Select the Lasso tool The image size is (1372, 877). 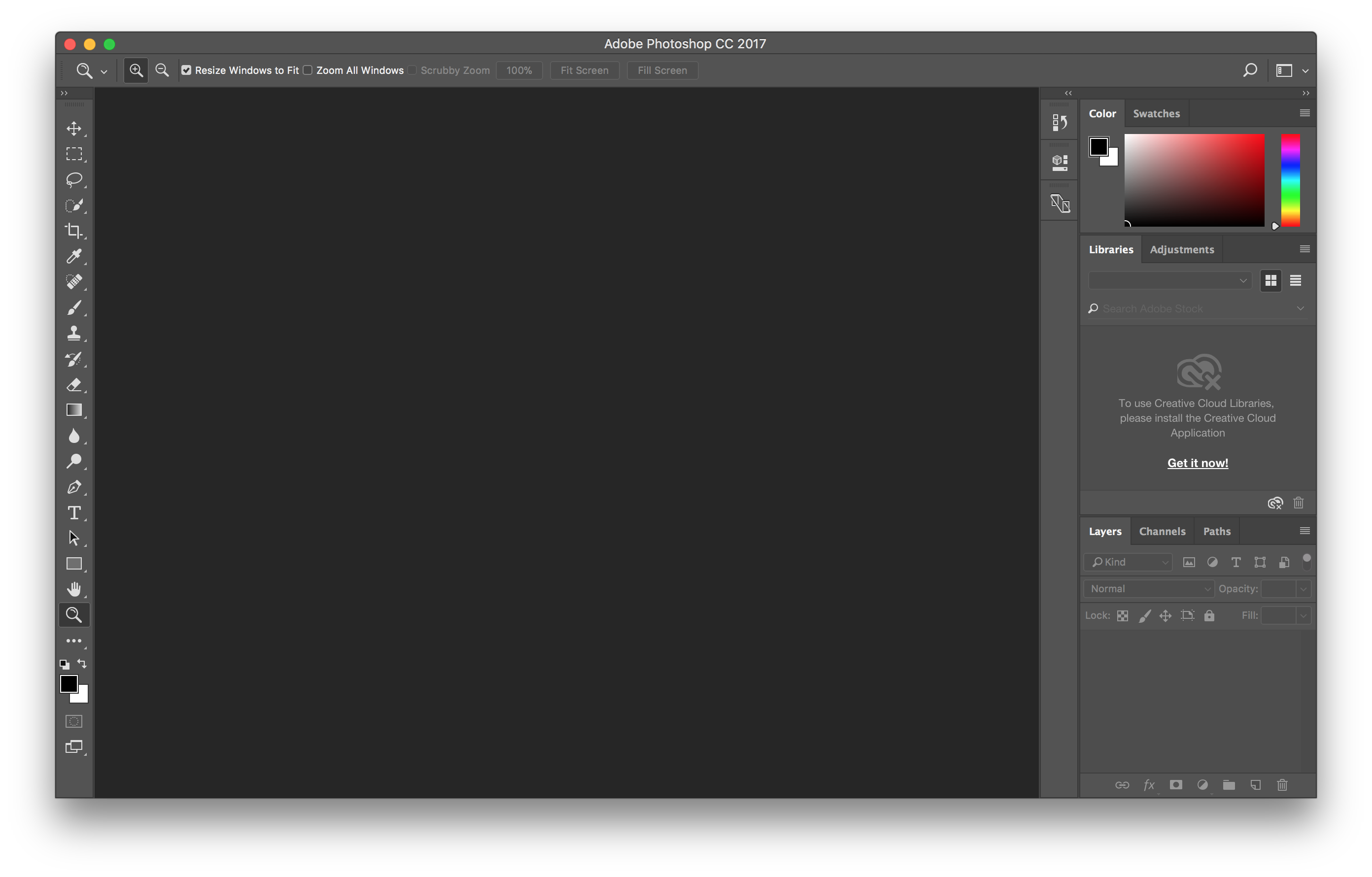(x=74, y=179)
